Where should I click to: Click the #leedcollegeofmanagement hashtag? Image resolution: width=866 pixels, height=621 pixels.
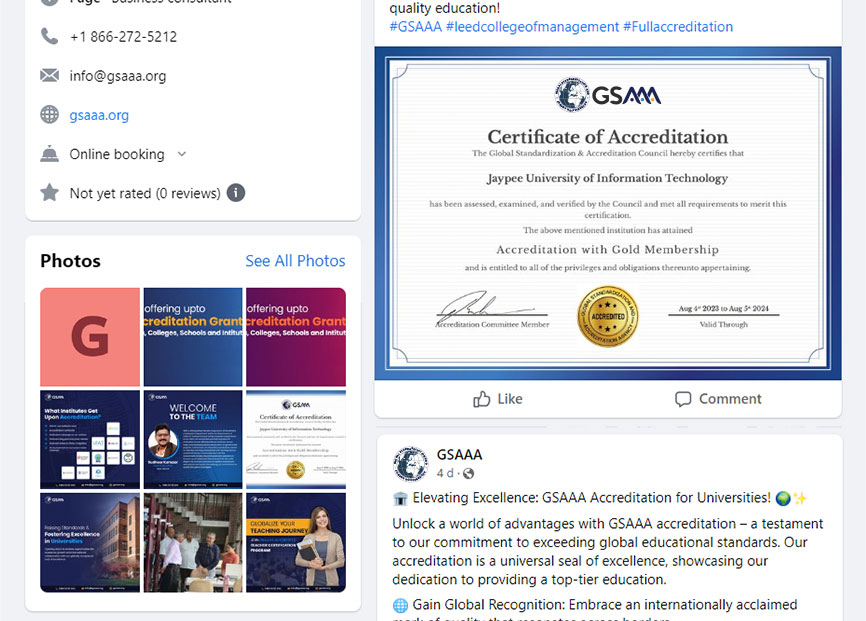click(x=532, y=27)
